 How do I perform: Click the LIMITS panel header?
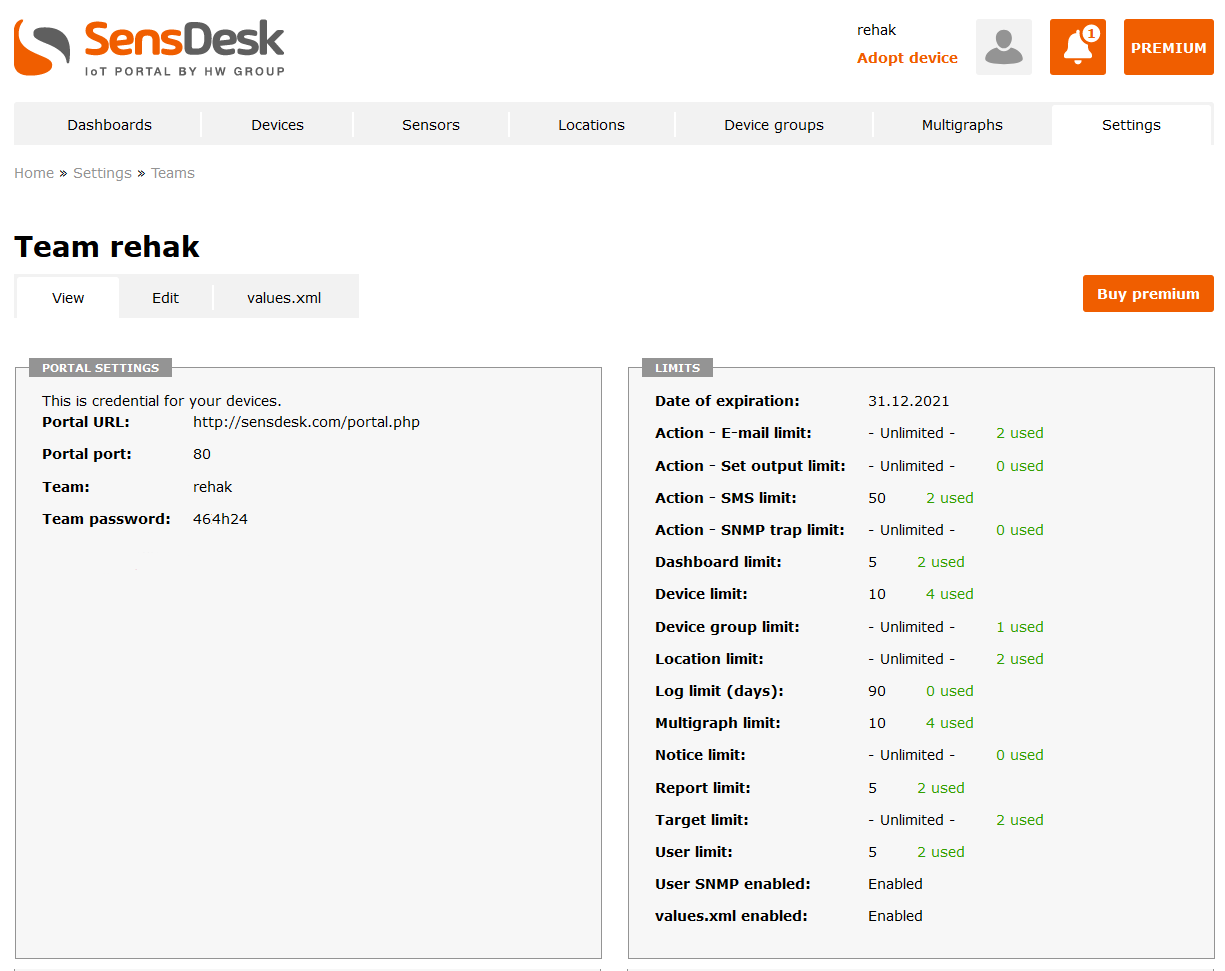(x=677, y=368)
